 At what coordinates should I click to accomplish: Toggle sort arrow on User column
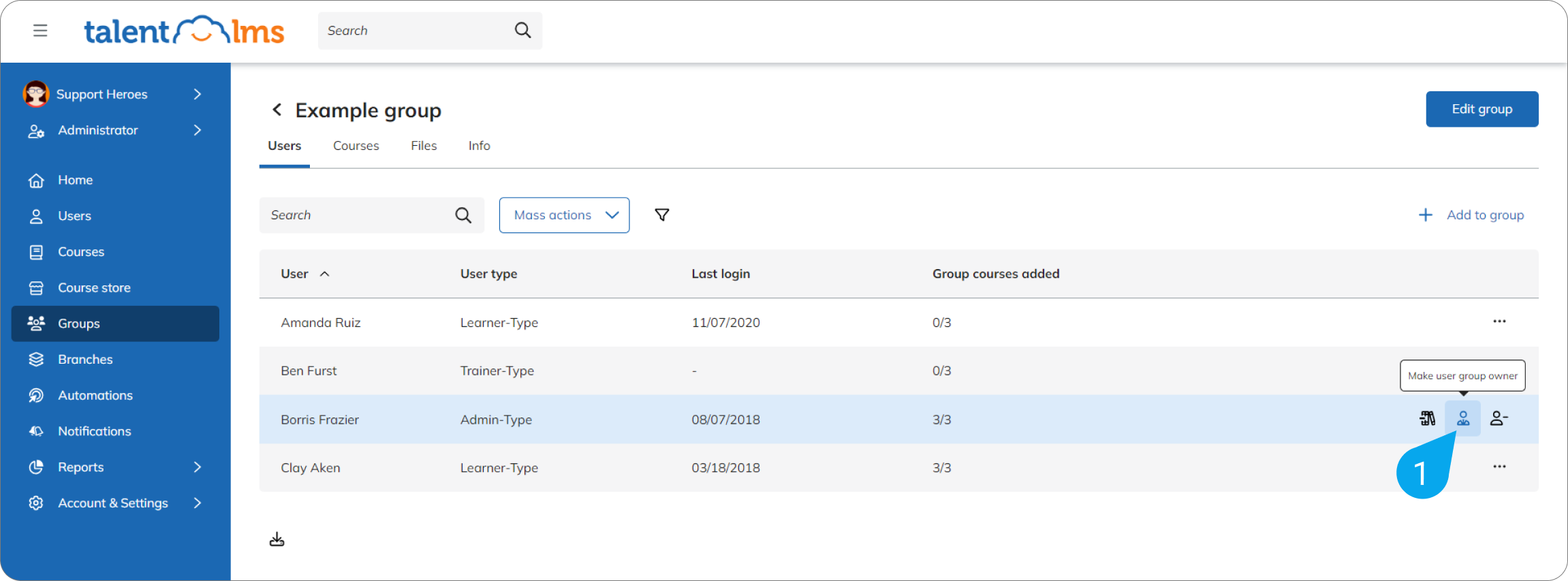(x=325, y=274)
